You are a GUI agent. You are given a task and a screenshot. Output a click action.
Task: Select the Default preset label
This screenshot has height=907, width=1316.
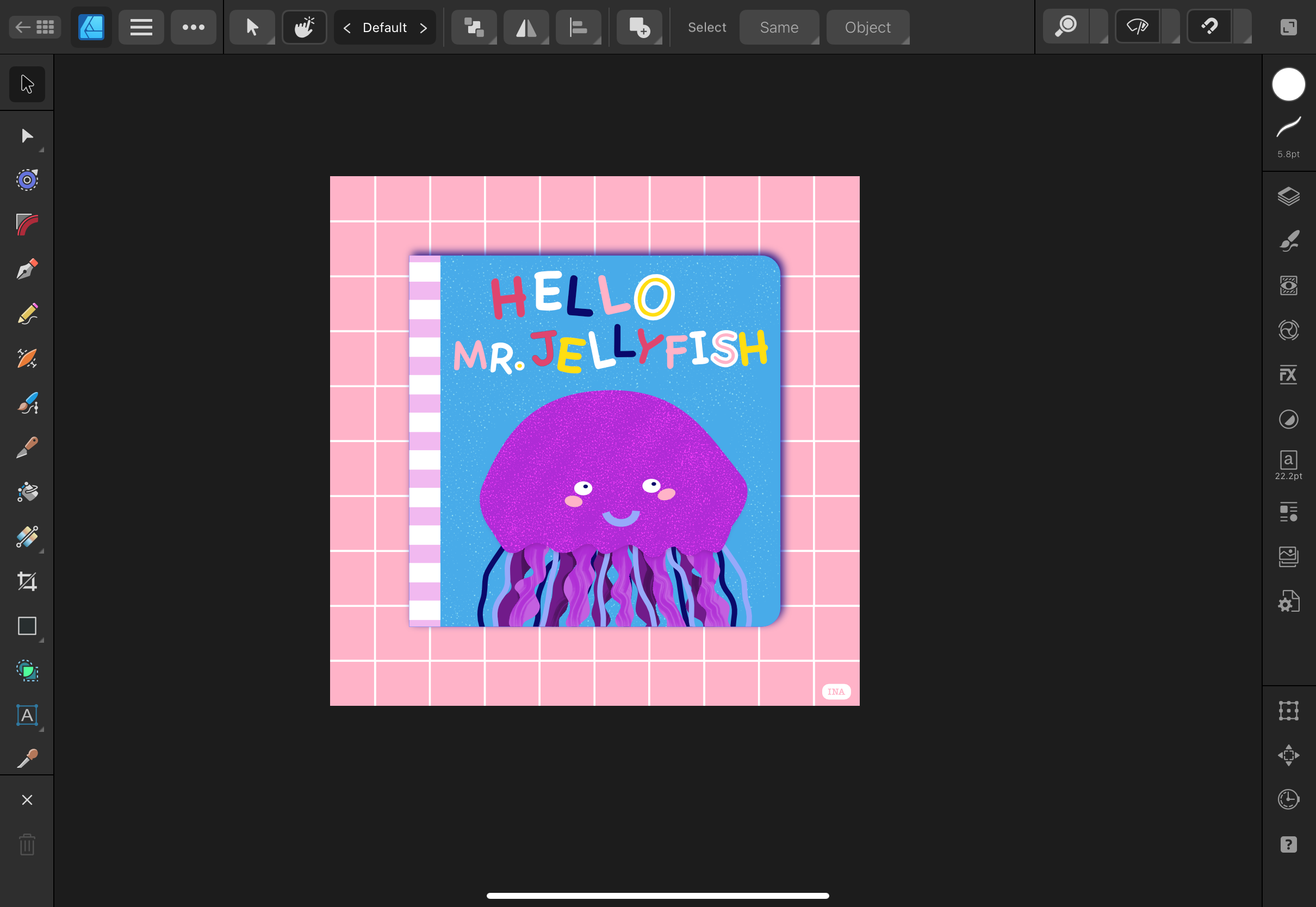point(384,27)
